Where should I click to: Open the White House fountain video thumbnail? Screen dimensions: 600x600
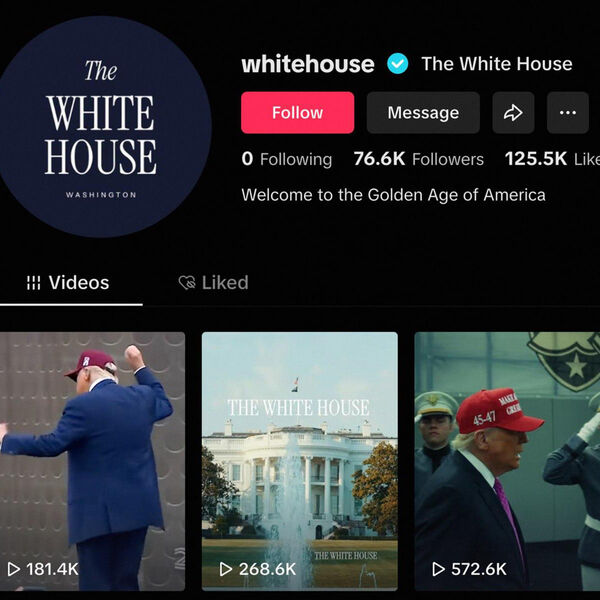(x=300, y=461)
